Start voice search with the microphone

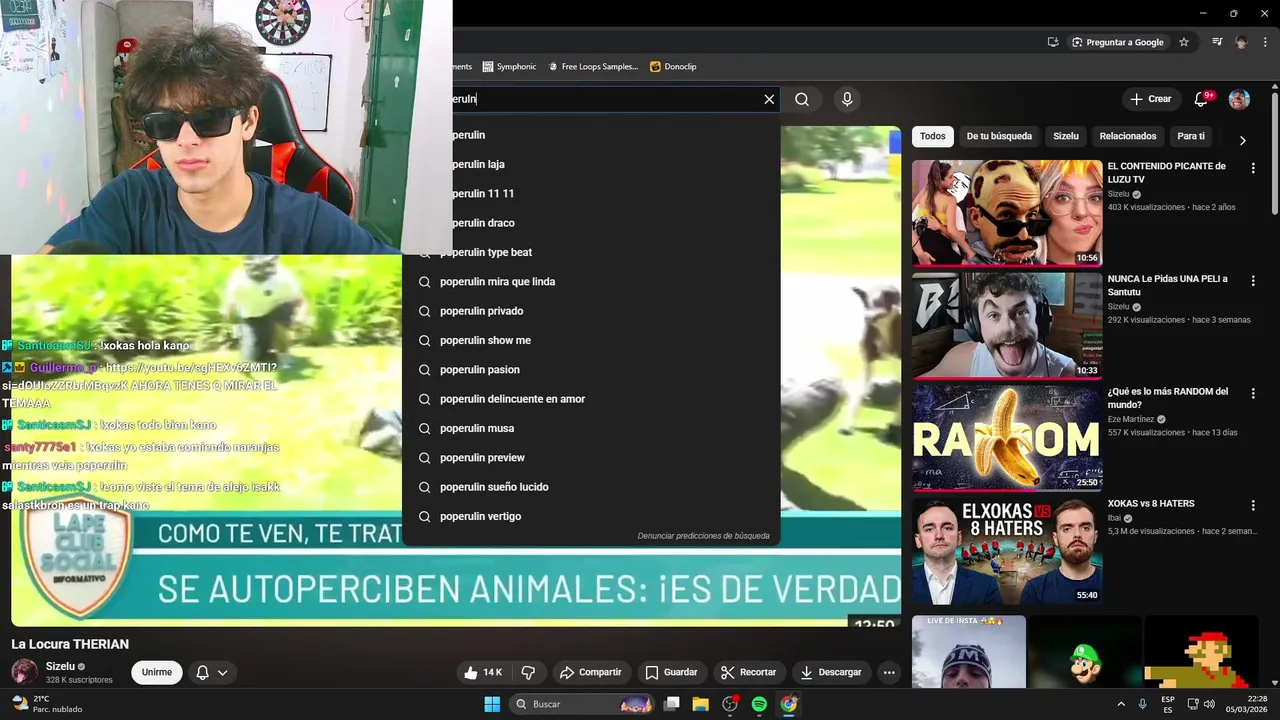pos(847,99)
